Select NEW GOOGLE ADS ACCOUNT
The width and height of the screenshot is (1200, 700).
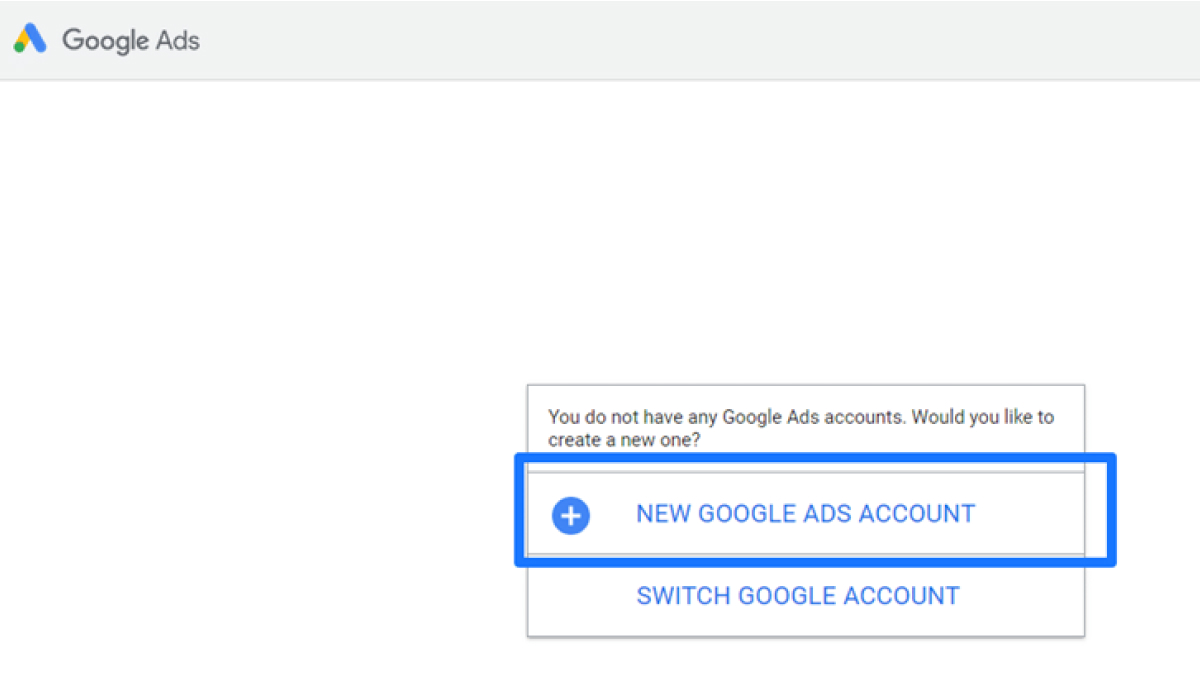(x=805, y=514)
